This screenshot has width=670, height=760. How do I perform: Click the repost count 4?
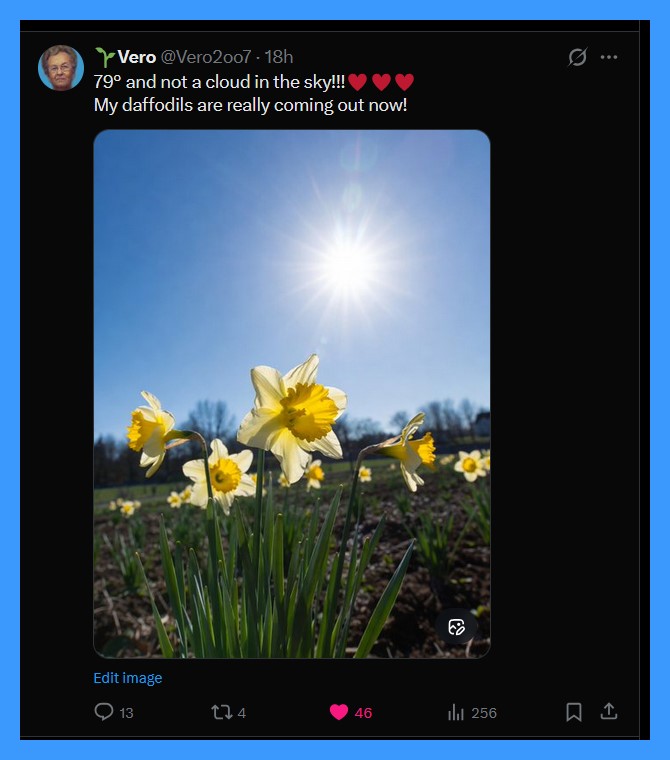click(242, 713)
